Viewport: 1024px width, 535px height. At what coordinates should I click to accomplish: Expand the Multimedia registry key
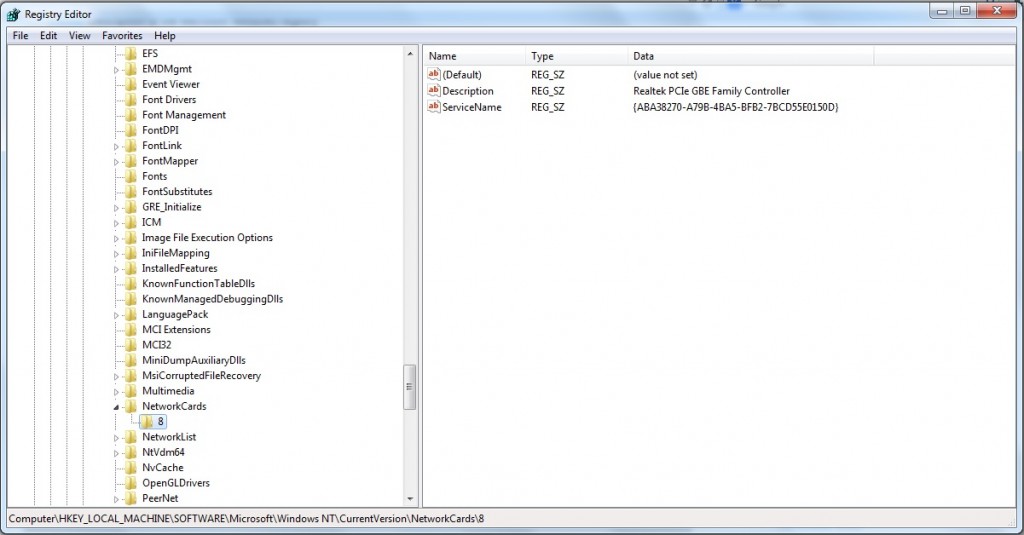coord(117,391)
